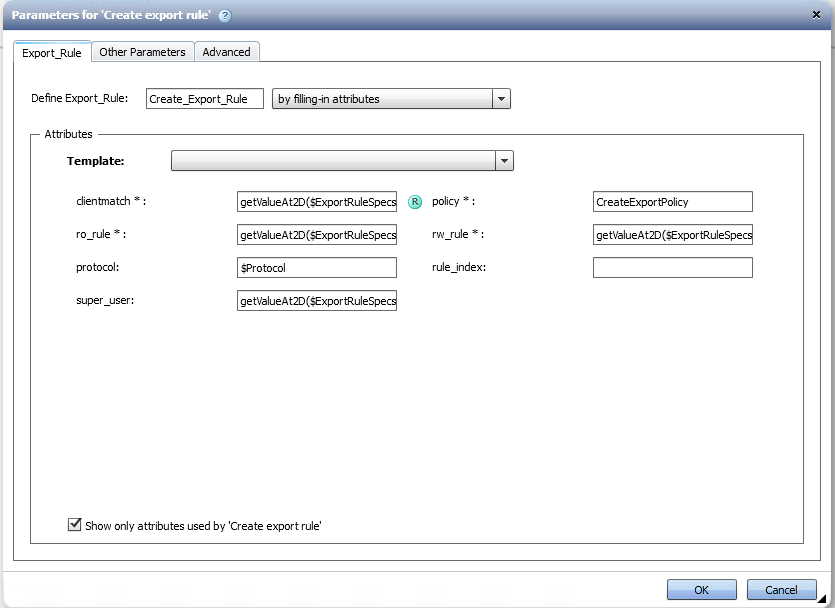Close the 'Parameters for Create export rule' dialog

(816, 15)
